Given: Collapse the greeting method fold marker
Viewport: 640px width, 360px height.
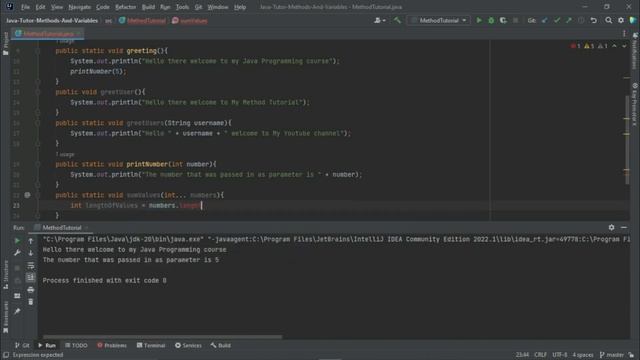Looking at the screenshot, I should pos(38,51).
